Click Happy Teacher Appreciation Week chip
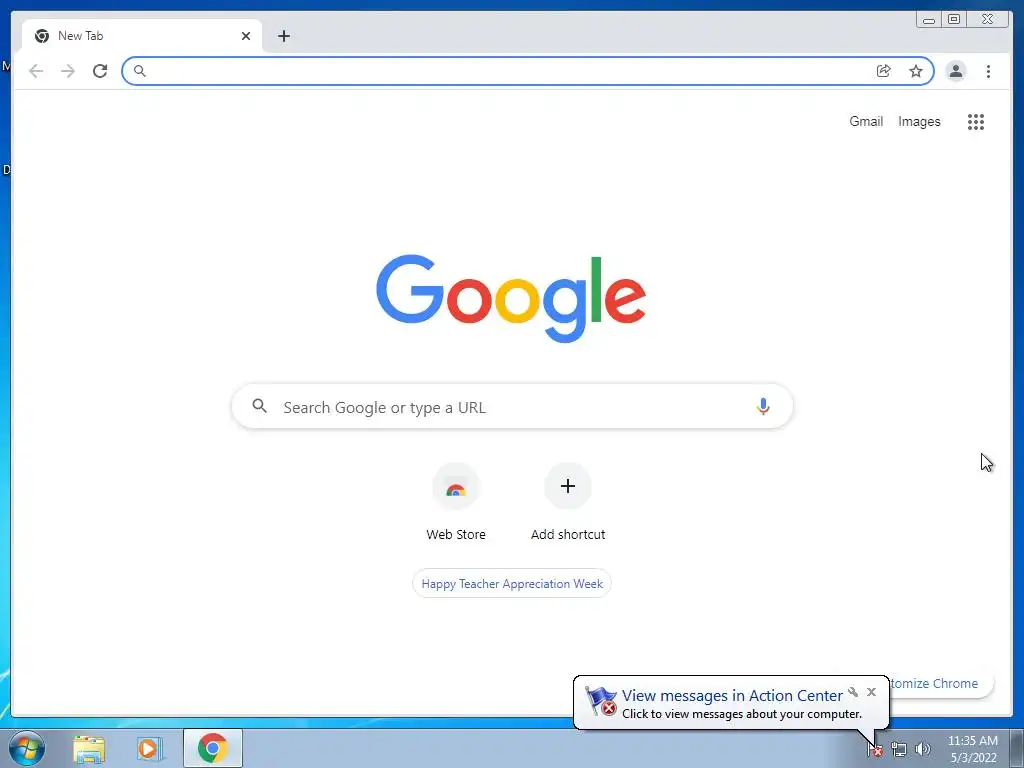The width and height of the screenshot is (1024, 768). pyautogui.click(x=512, y=584)
